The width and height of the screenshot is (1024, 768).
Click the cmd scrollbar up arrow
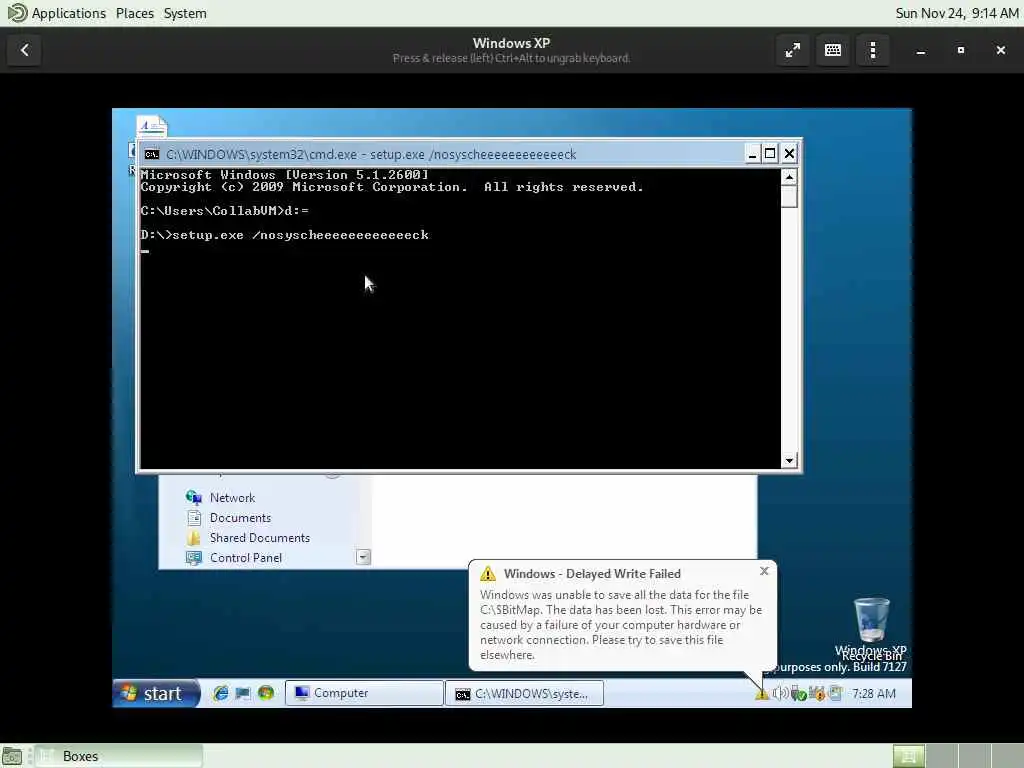(x=789, y=177)
